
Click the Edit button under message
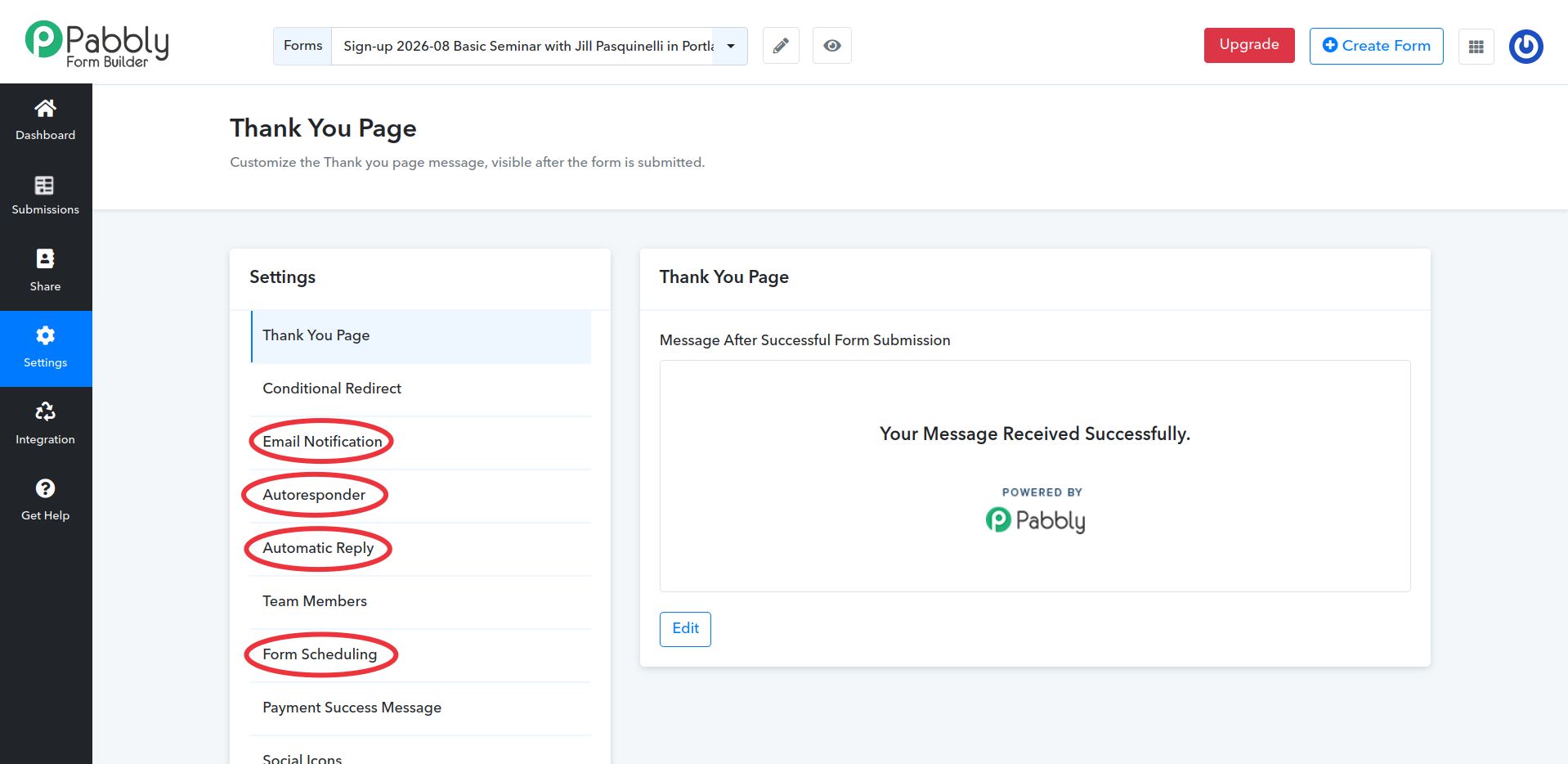pyautogui.click(x=685, y=629)
